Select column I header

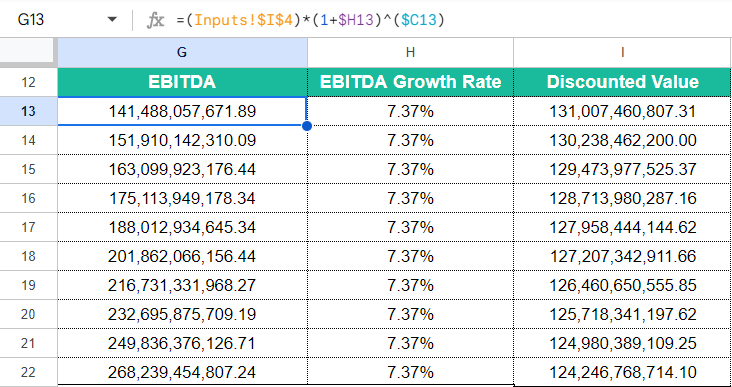point(622,53)
